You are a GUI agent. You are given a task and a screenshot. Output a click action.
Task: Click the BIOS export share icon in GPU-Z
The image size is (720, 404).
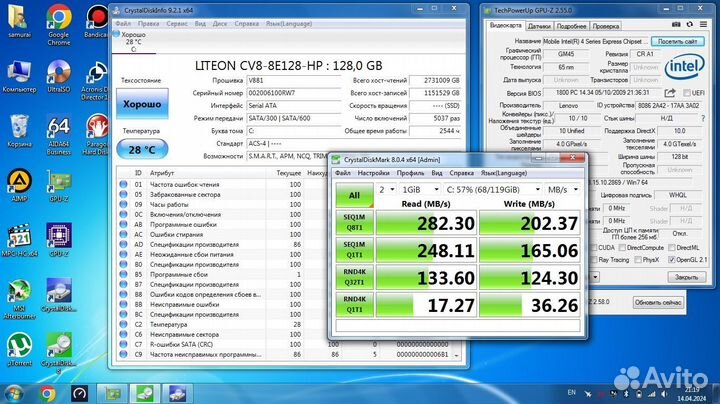click(x=670, y=93)
